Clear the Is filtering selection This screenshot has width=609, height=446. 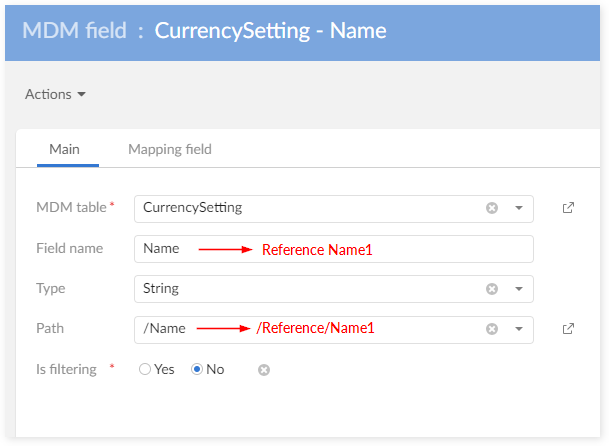click(x=264, y=370)
